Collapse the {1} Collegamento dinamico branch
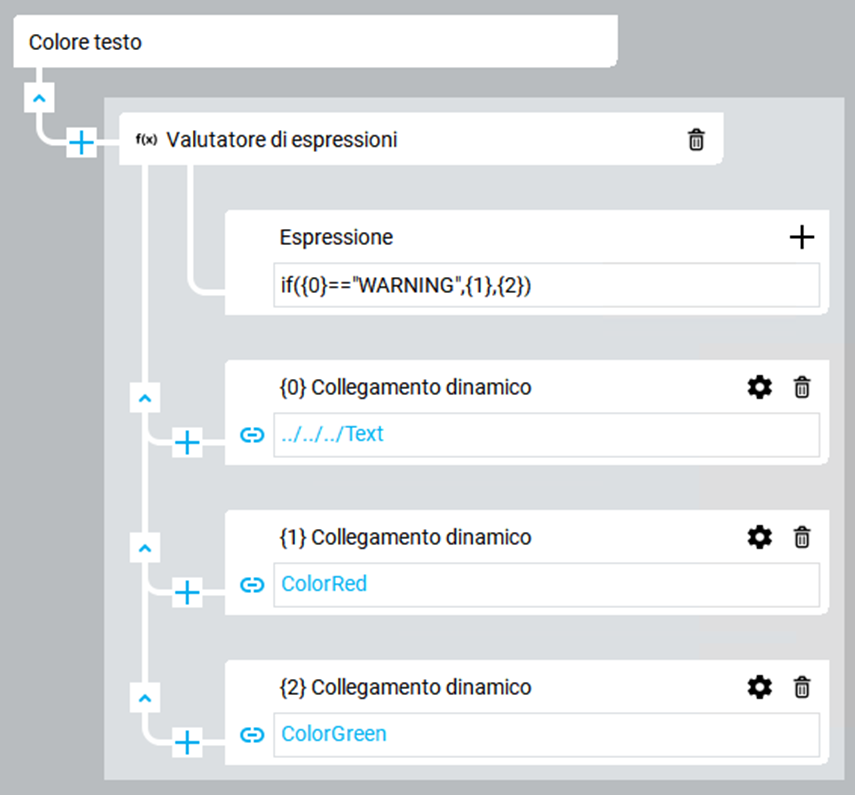 (145, 548)
